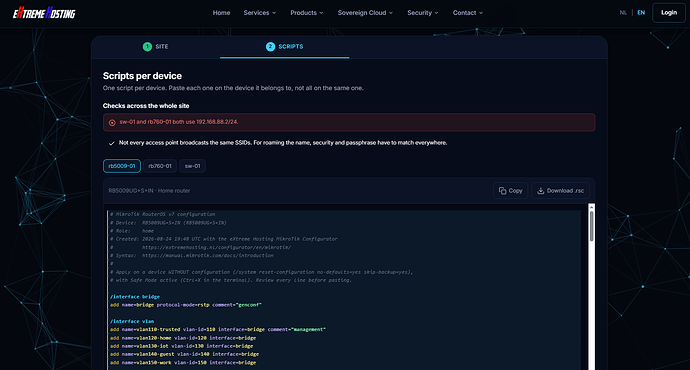Click the scrollbar thumb in the script box

[x=591, y=226]
